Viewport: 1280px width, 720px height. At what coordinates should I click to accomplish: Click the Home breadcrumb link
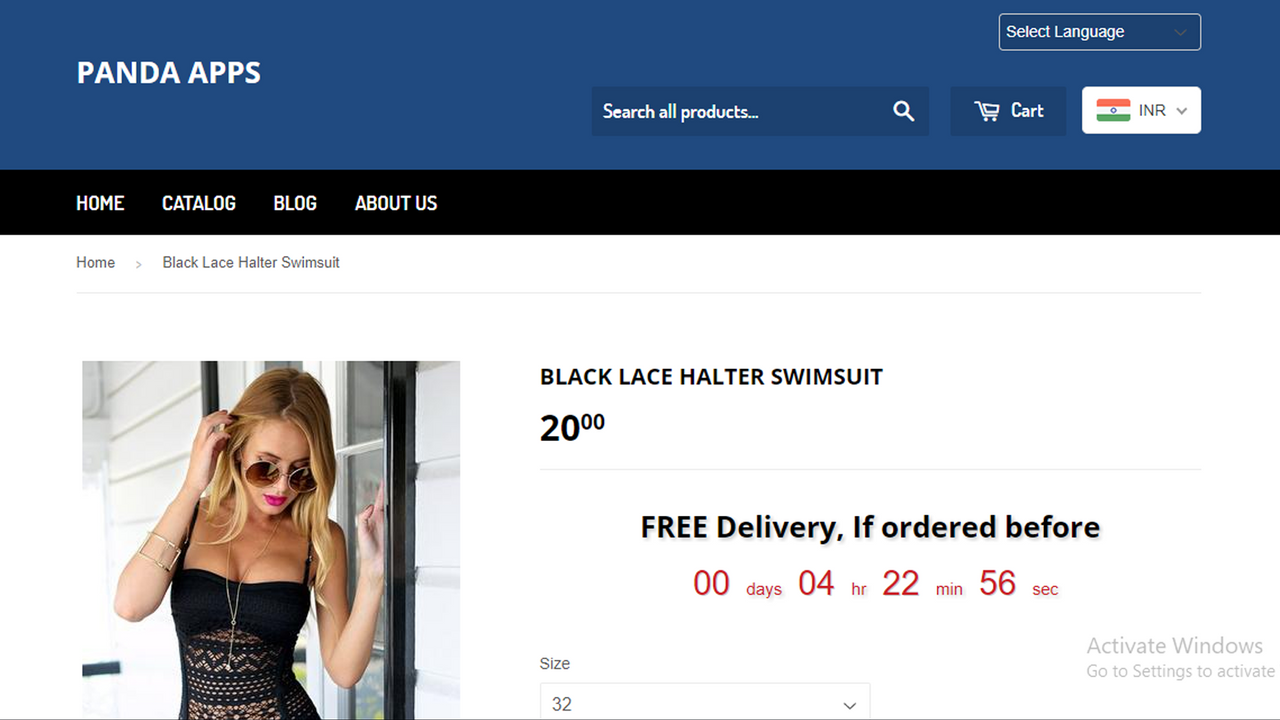tap(96, 262)
